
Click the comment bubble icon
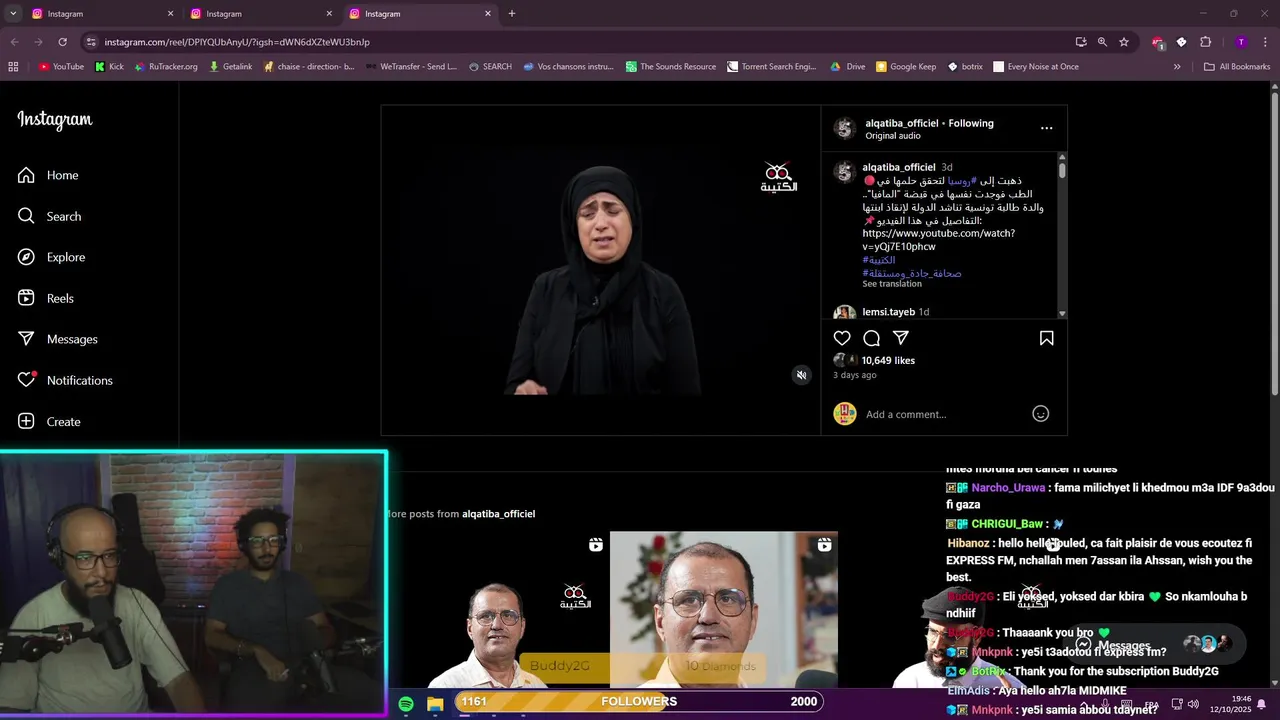(x=871, y=338)
